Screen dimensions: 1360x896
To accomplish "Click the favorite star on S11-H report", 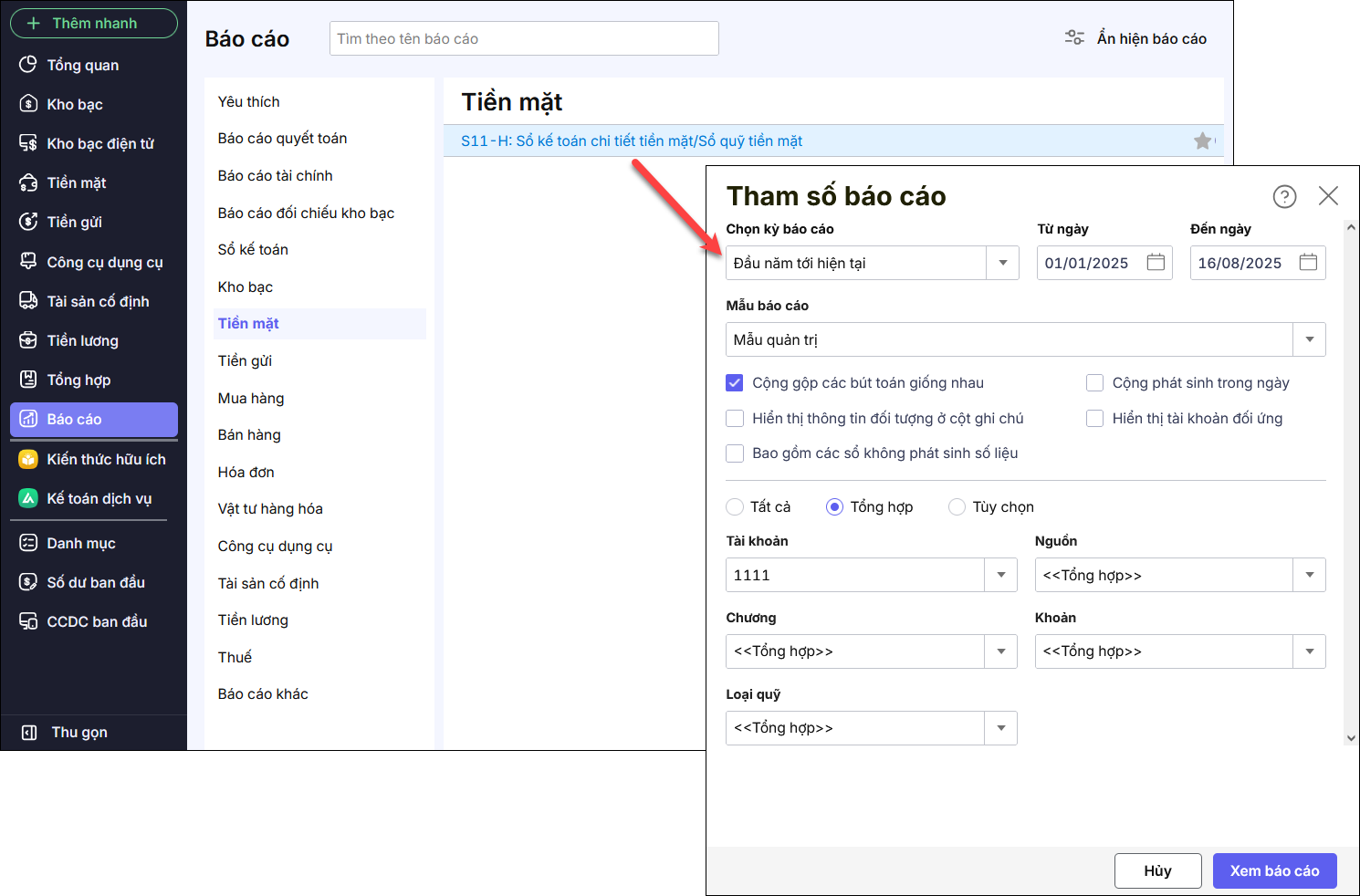I will click(x=1203, y=141).
